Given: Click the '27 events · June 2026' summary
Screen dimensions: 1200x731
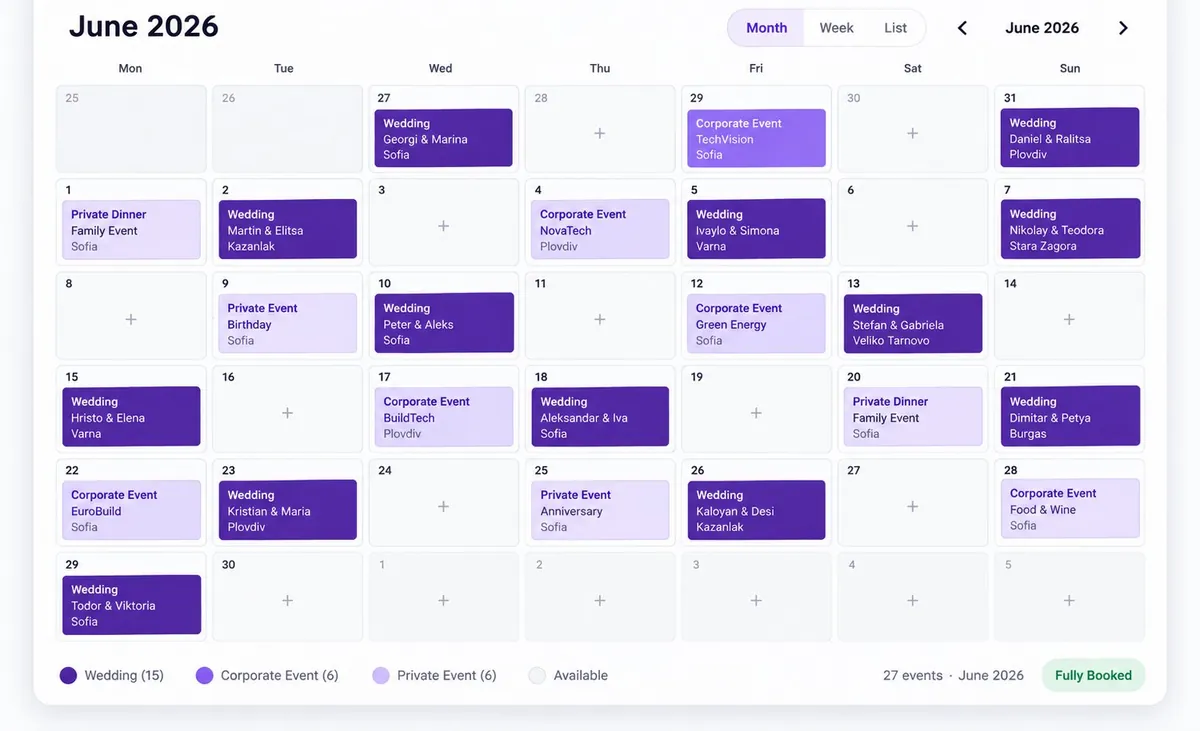Looking at the screenshot, I should pos(953,675).
